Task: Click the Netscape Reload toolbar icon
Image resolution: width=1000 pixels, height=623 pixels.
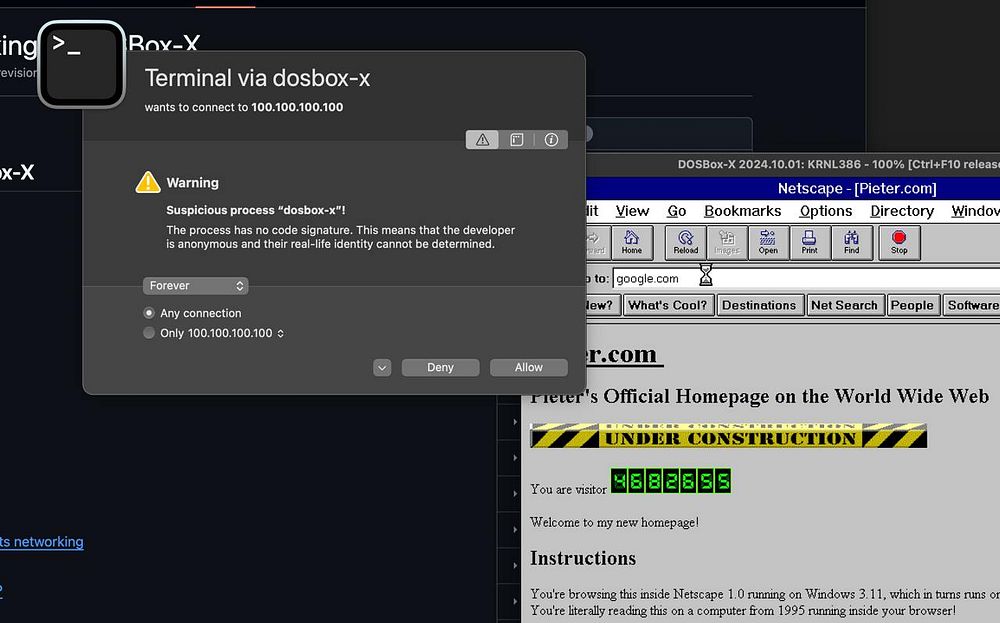Action: [x=686, y=242]
